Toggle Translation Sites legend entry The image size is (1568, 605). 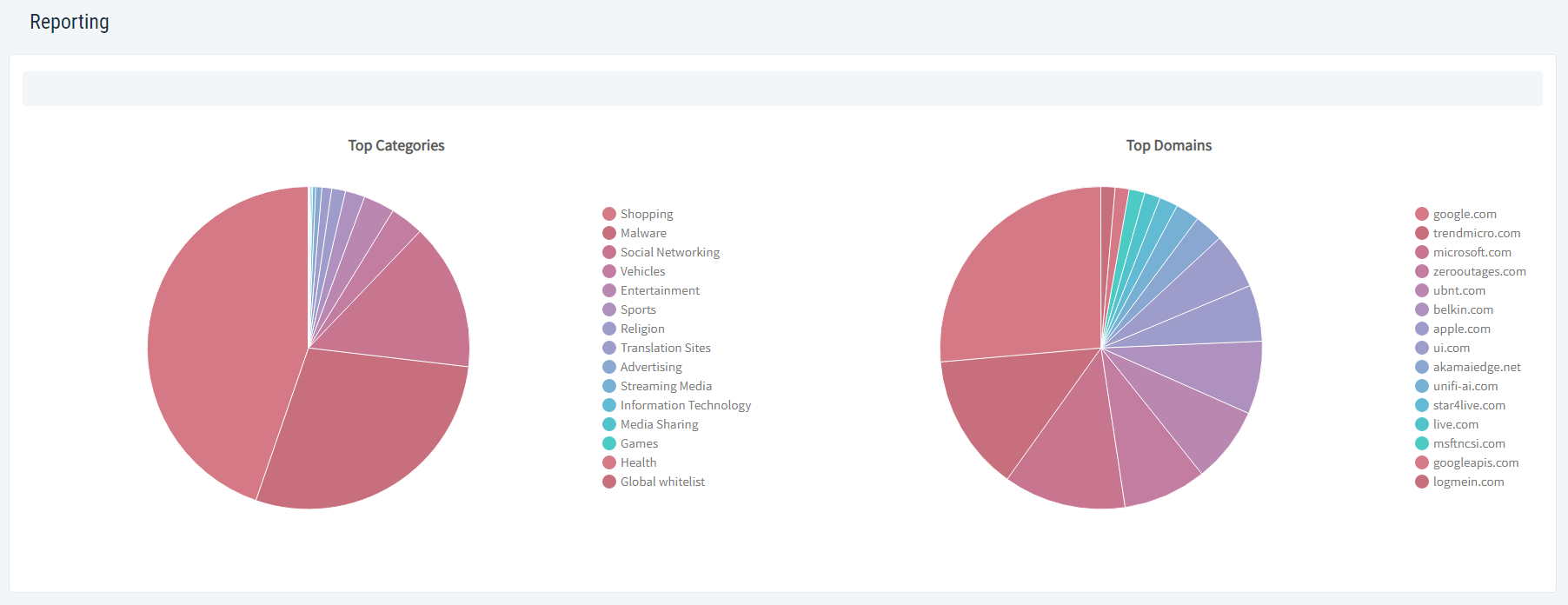click(656, 348)
